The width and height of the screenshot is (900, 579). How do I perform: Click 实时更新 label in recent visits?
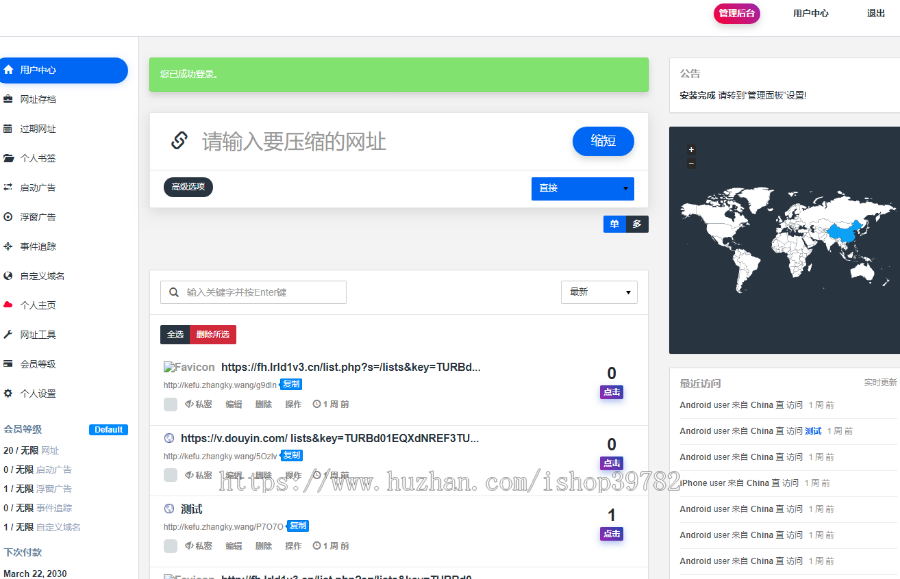pyautogui.click(x=880, y=382)
